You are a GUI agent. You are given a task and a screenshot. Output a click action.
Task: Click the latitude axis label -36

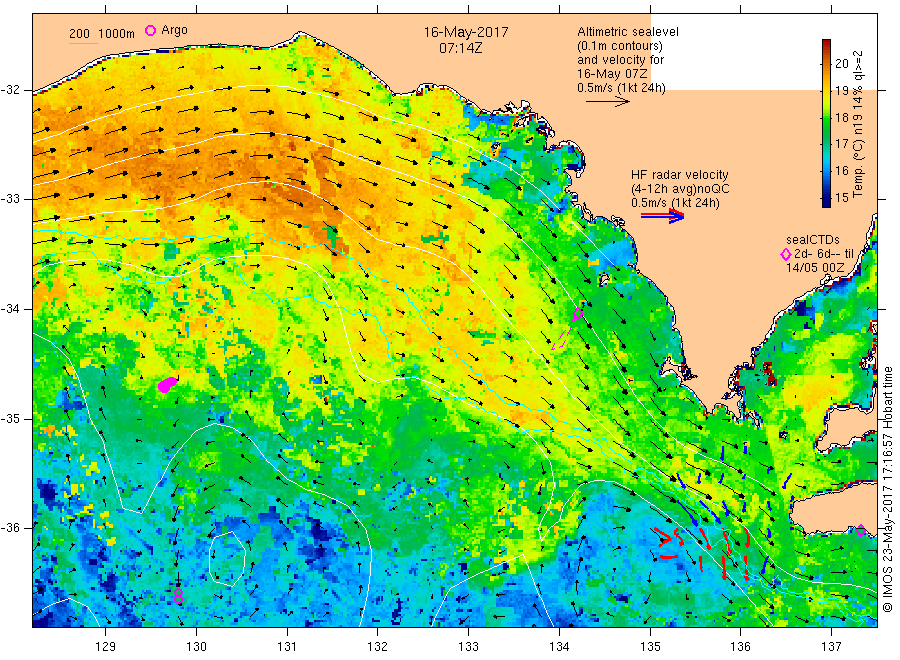[10, 528]
